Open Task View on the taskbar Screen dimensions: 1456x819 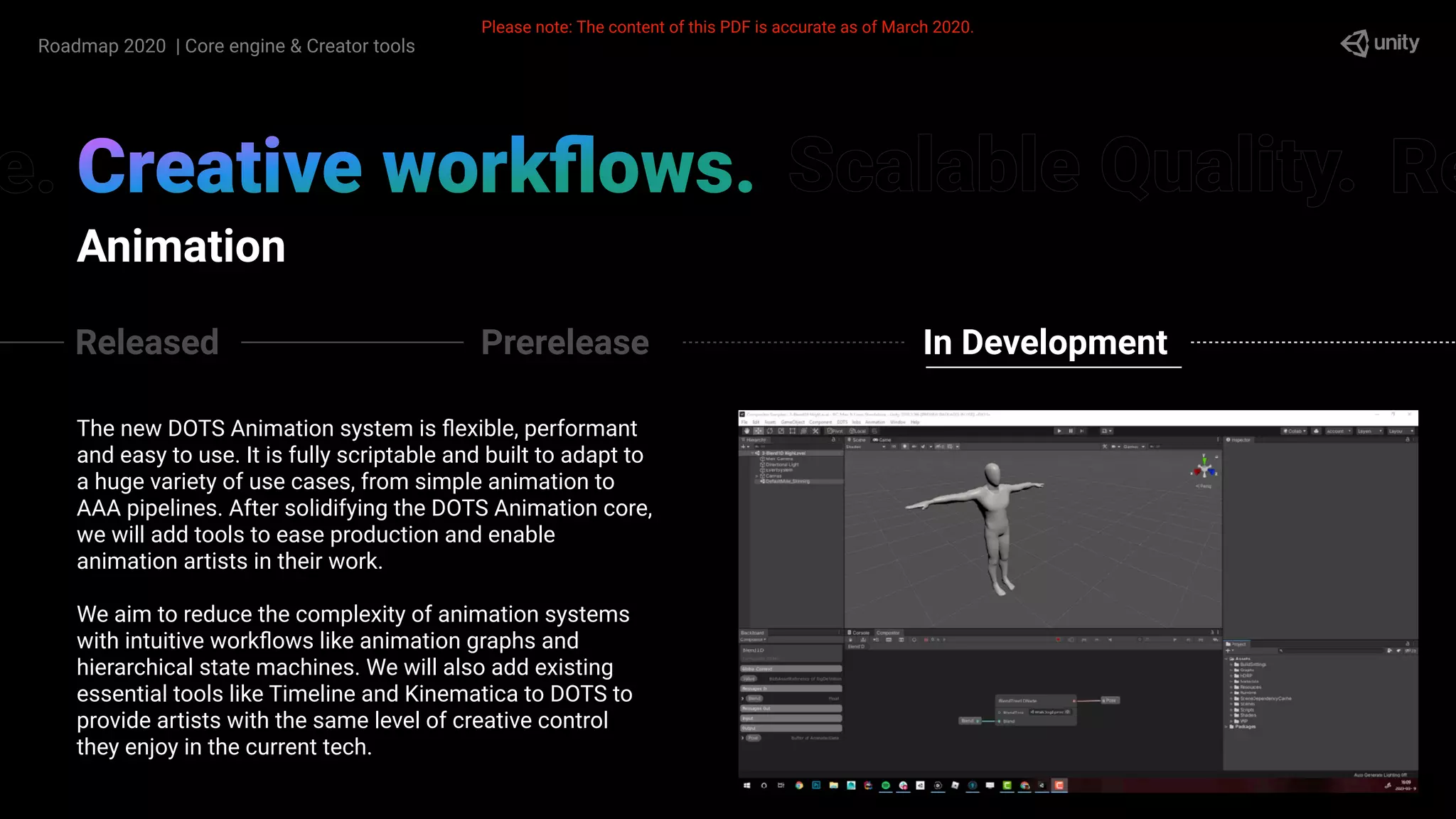pos(781,786)
